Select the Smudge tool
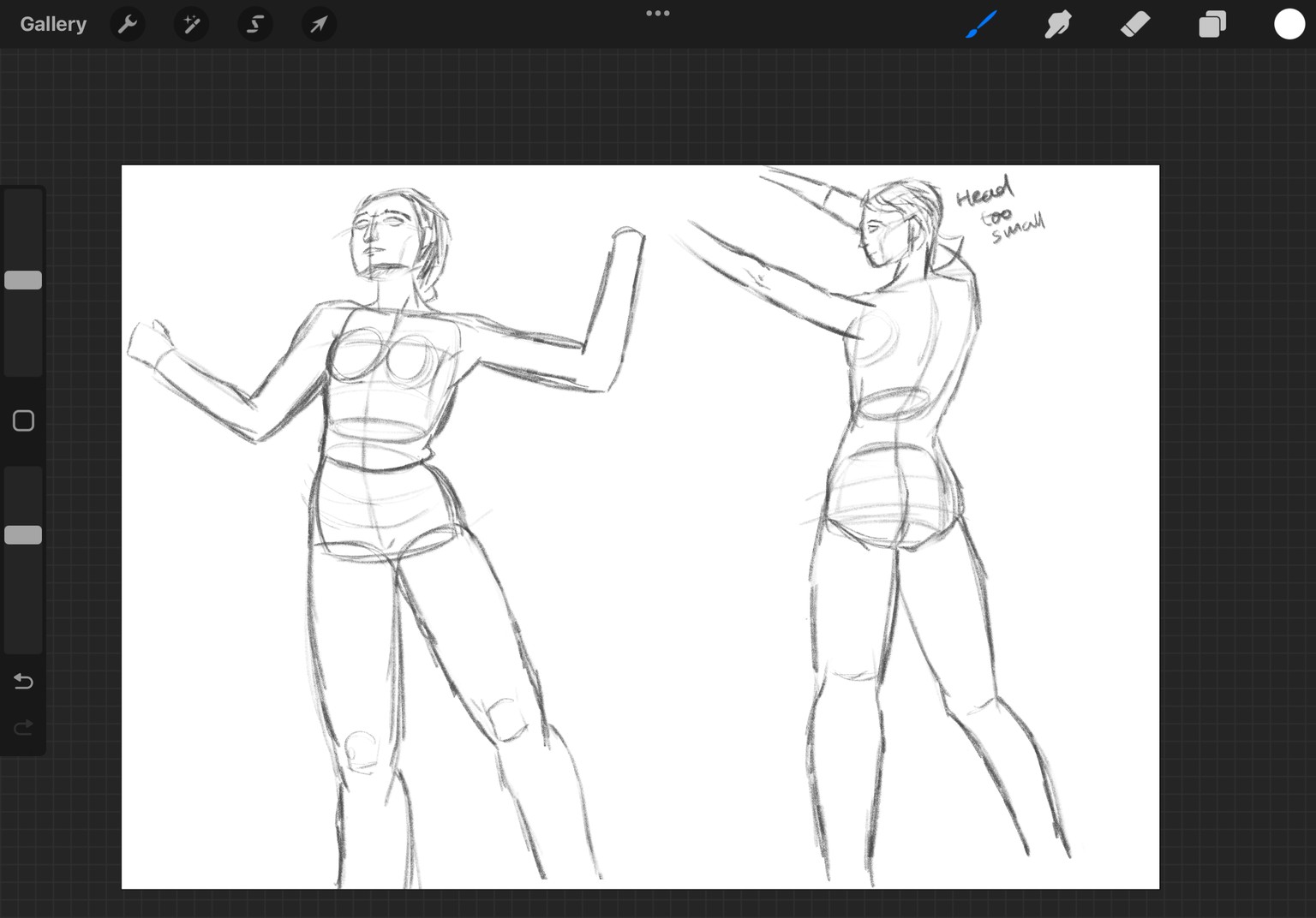Screen dimensions: 1316x918 (x=1058, y=24)
